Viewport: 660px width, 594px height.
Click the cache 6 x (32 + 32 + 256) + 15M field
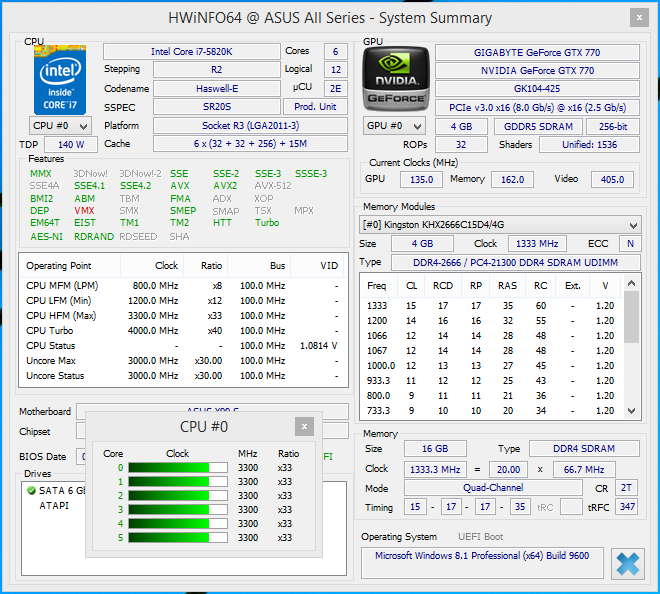tap(250, 144)
